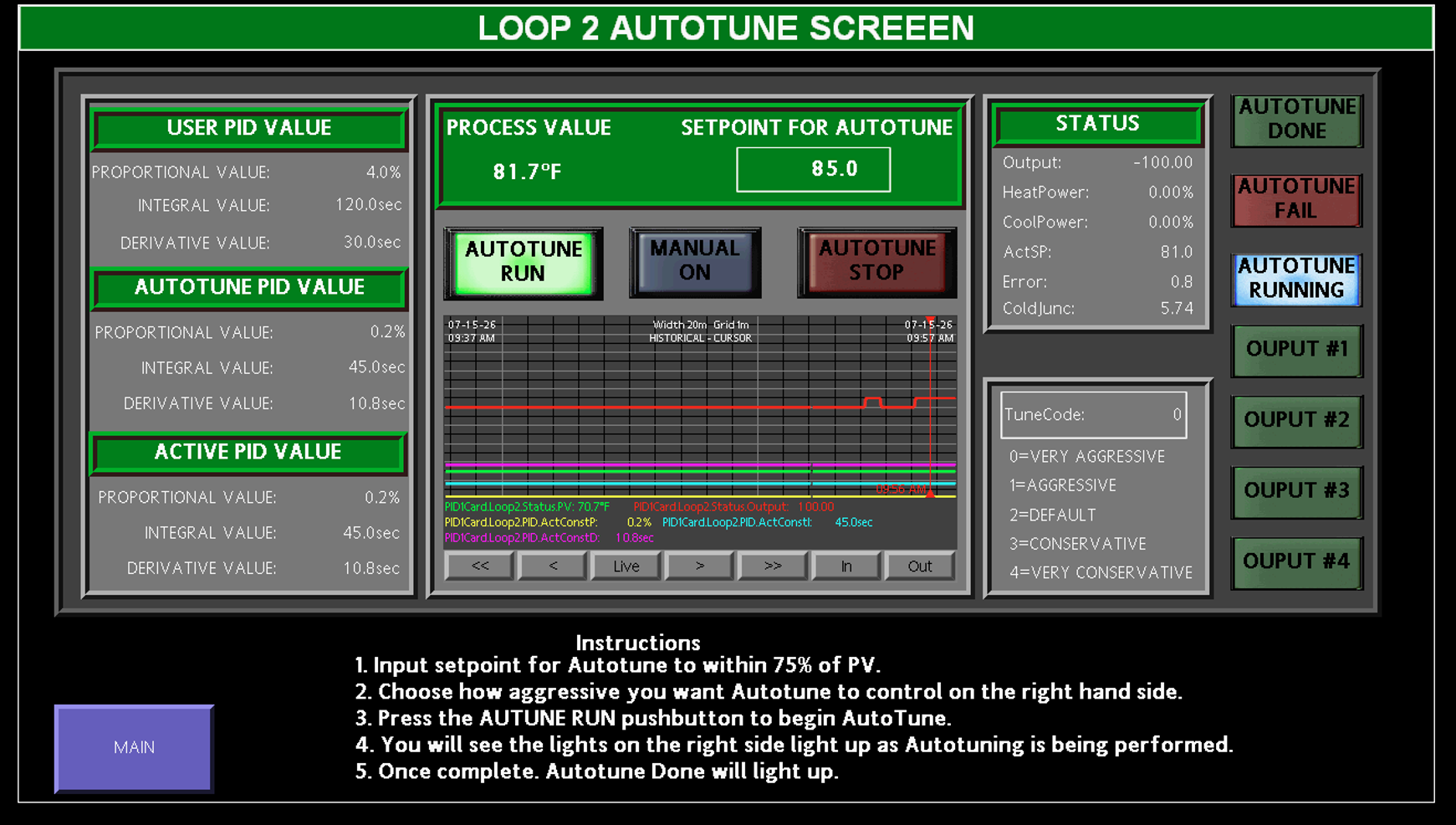Click the active PID proportional value 0.2%
This screenshot has width=1456, height=825.
(x=382, y=497)
